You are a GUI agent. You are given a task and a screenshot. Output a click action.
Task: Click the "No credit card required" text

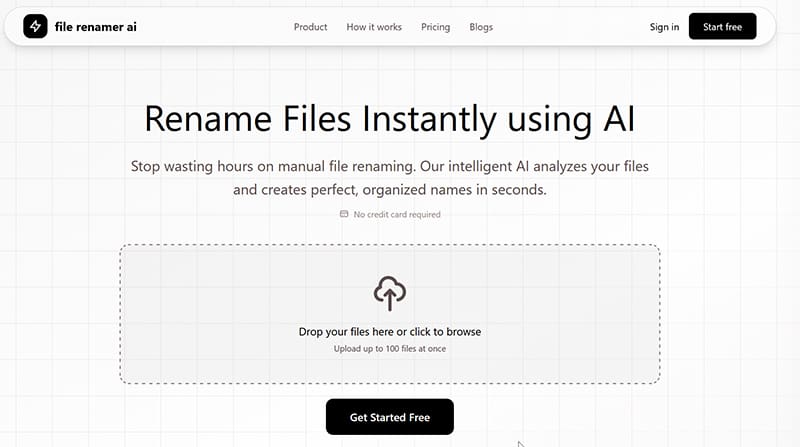click(397, 214)
